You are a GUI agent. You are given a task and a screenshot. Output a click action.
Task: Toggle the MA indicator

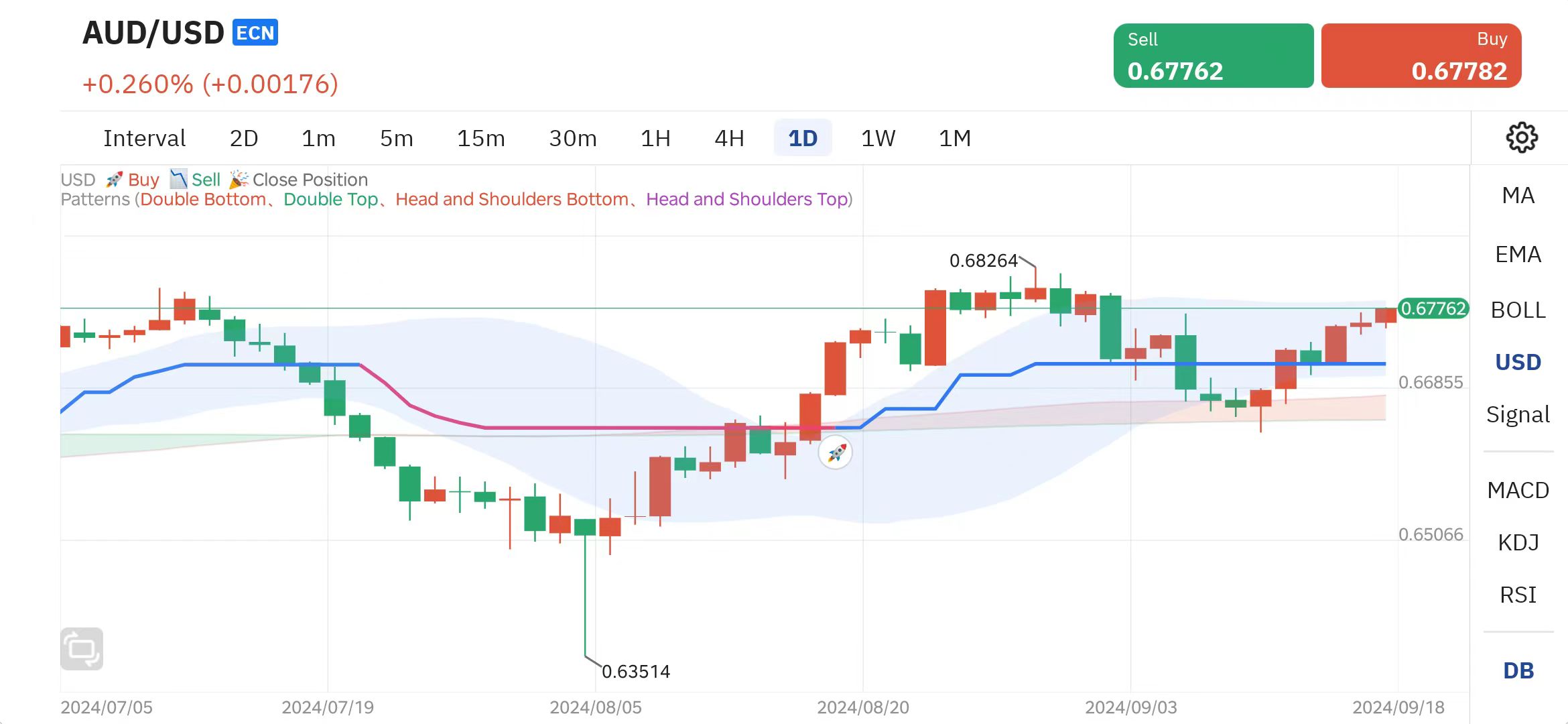(x=1518, y=196)
